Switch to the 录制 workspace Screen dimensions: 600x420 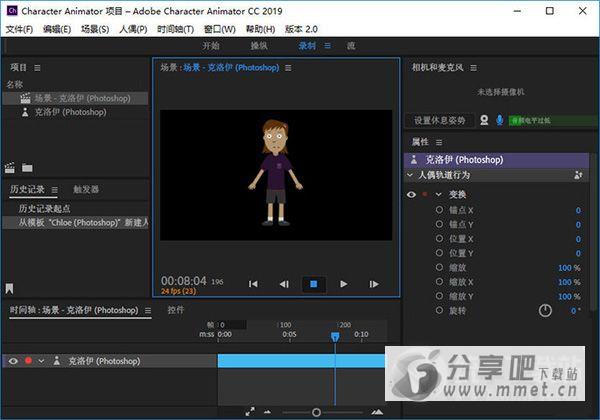coord(307,46)
